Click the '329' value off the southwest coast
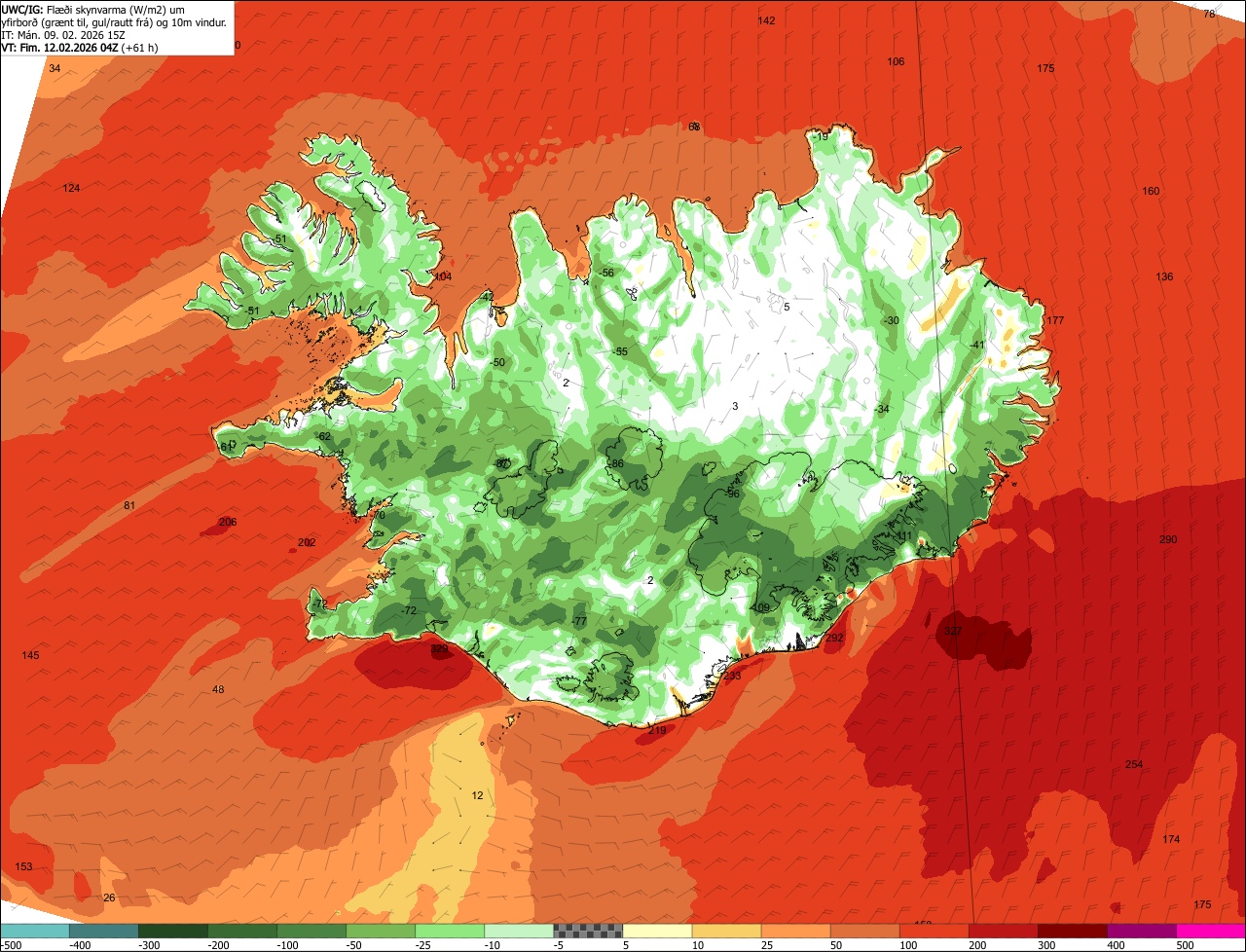 [439, 648]
